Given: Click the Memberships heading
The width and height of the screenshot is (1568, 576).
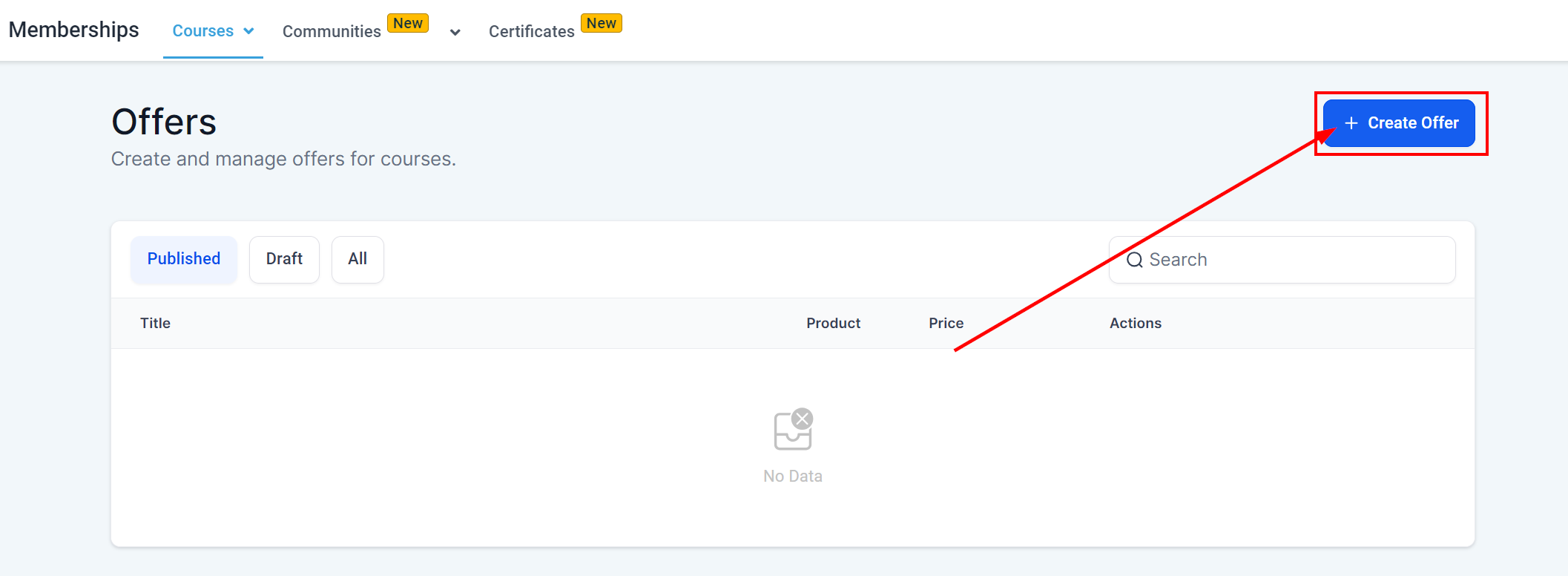Looking at the screenshot, I should point(73,30).
